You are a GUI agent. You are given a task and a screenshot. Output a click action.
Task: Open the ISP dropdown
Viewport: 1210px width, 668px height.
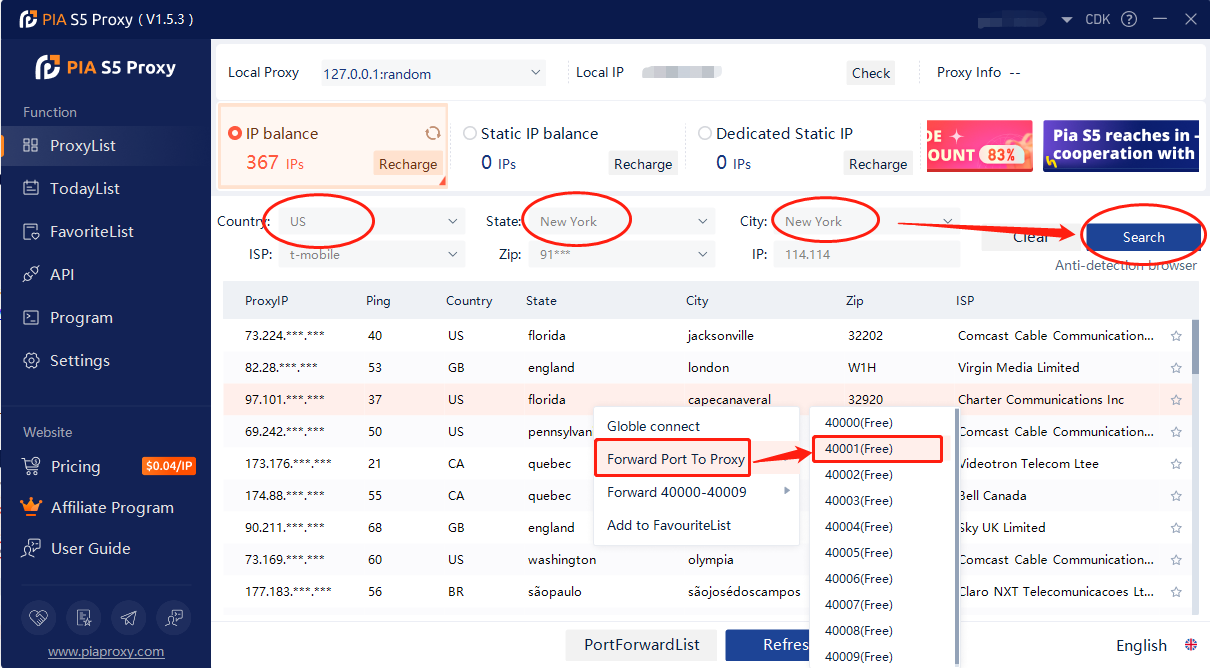tap(374, 254)
